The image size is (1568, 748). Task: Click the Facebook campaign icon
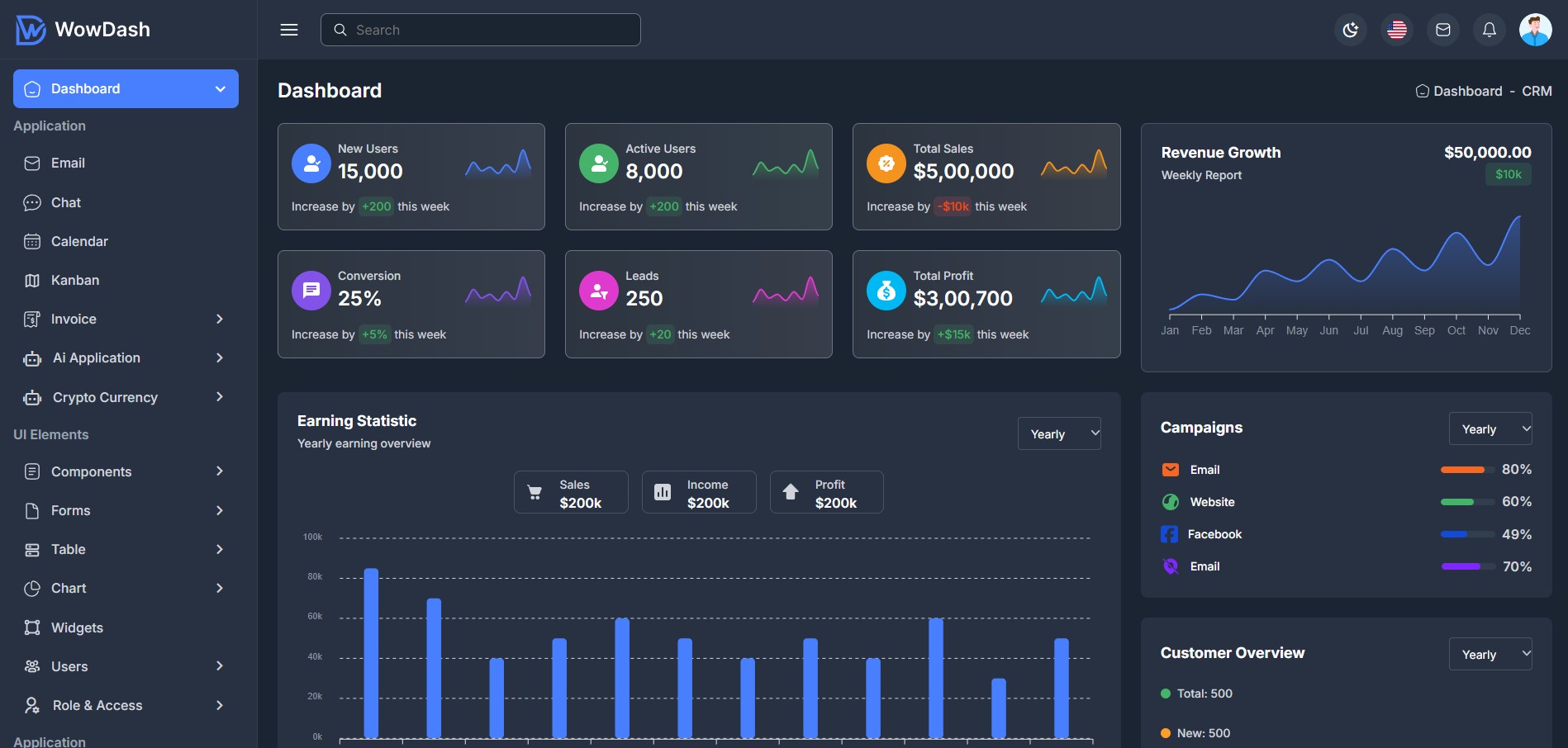click(1170, 534)
